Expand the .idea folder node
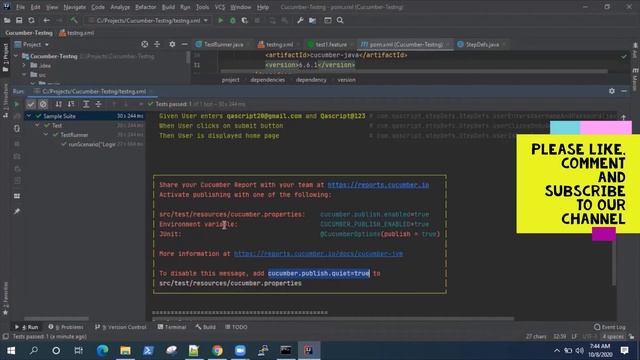The width and height of the screenshot is (640, 360). 24,65
